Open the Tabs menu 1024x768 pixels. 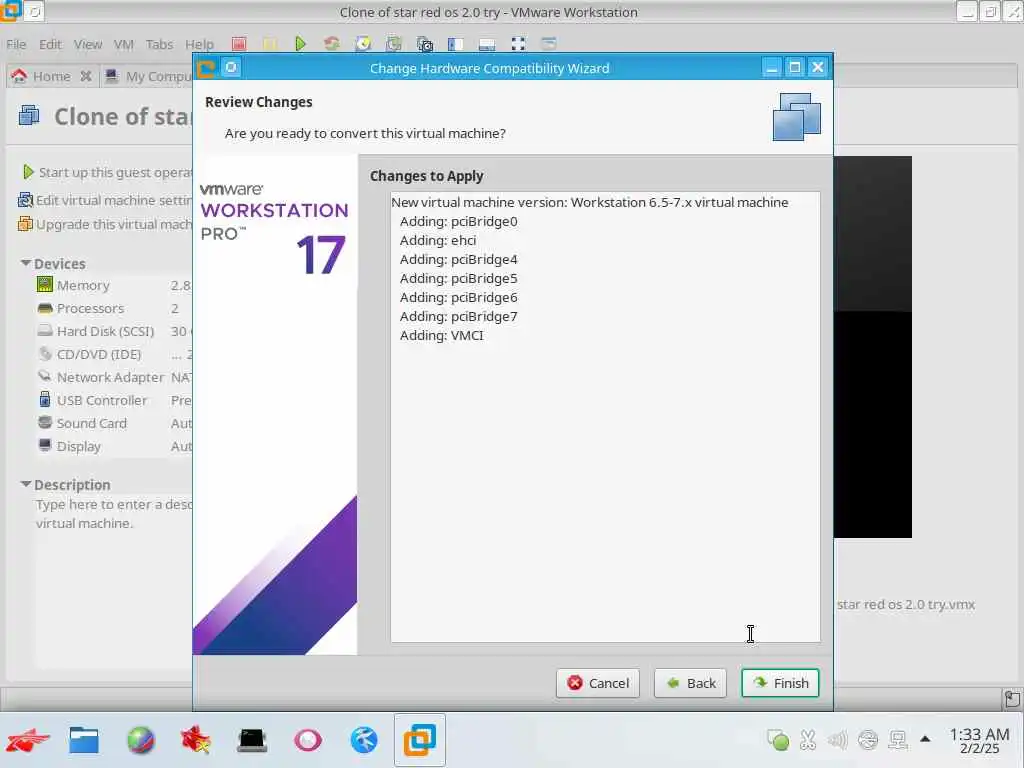click(x=159, y=44)
